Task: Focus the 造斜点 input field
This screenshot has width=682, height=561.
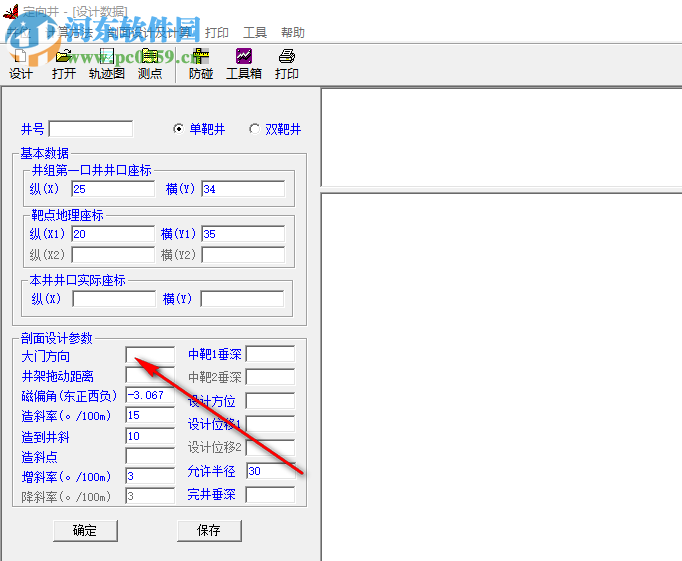Action: (x=150, y=456)
